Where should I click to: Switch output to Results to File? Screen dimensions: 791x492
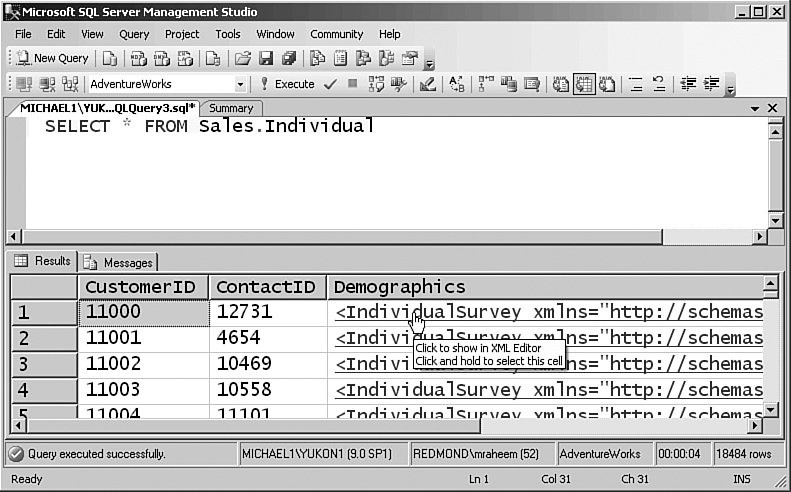point(607,84)
